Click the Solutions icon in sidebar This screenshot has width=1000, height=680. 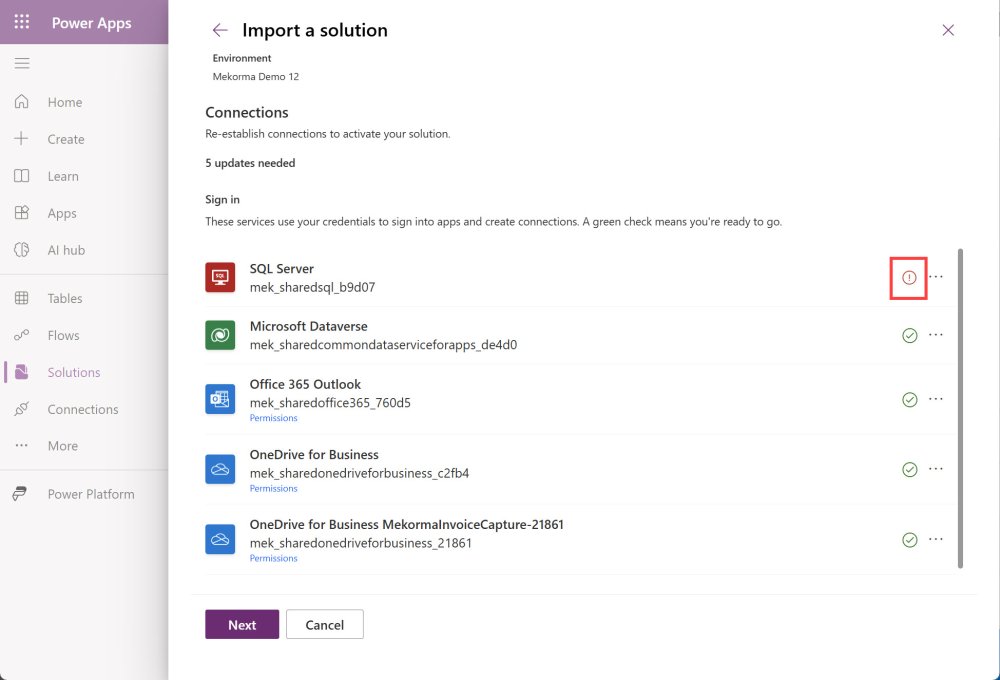pyautogui.click(x=22, y=372)
